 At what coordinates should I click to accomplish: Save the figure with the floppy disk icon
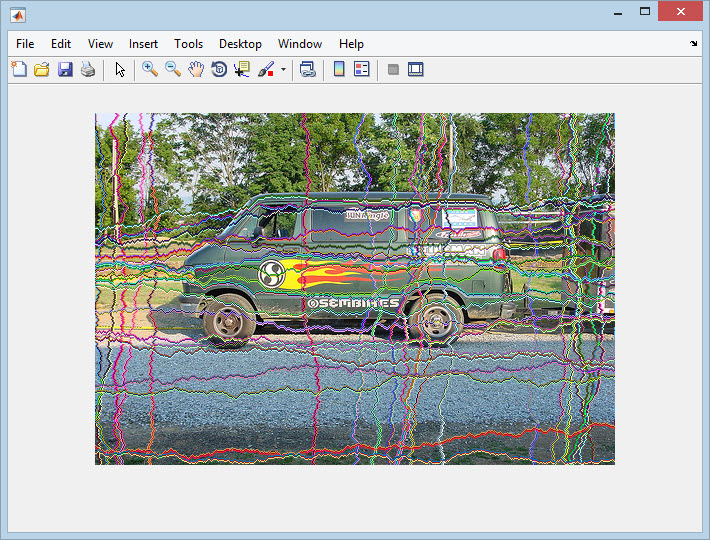tap(65, 69)
